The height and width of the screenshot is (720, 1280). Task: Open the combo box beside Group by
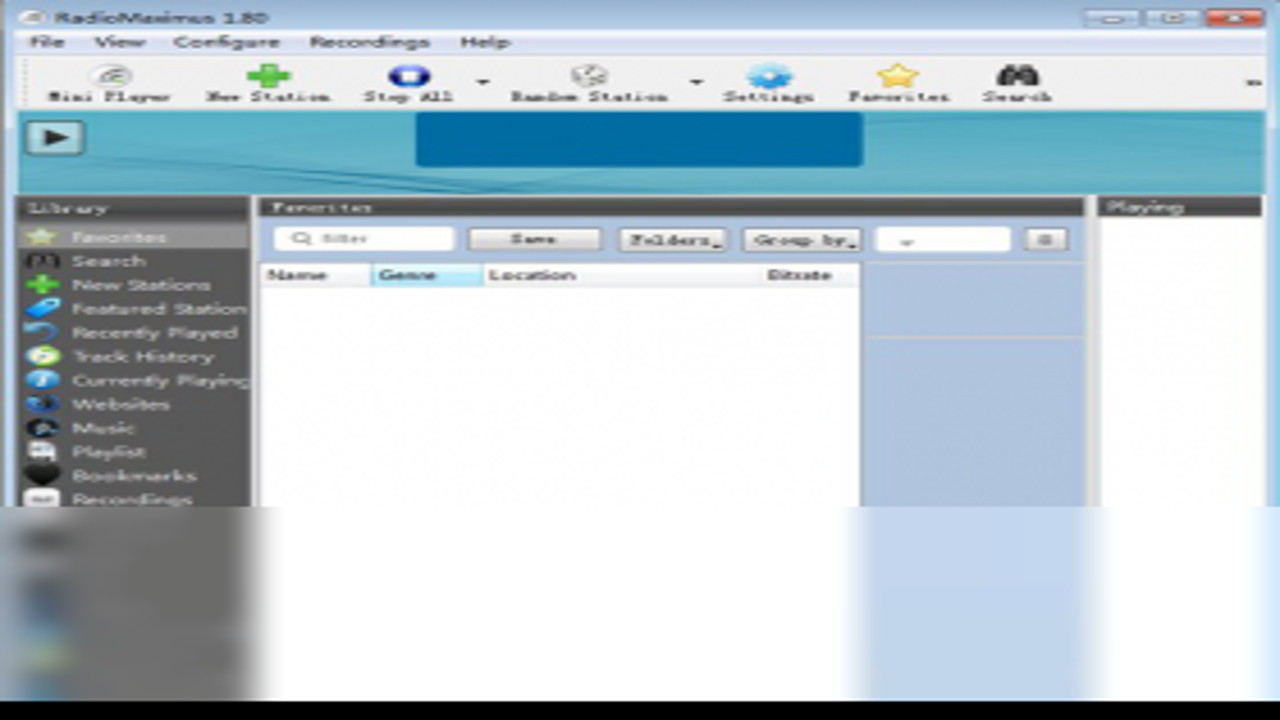pyautogui.click(x=943, y=240)
